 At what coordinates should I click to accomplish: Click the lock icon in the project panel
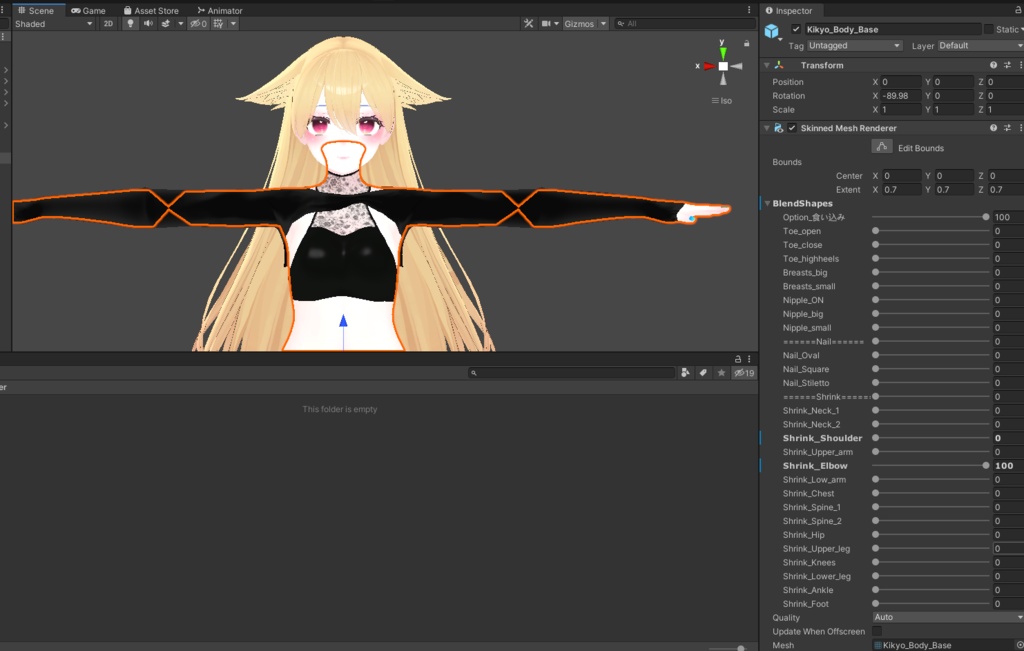tap(737, 357)
